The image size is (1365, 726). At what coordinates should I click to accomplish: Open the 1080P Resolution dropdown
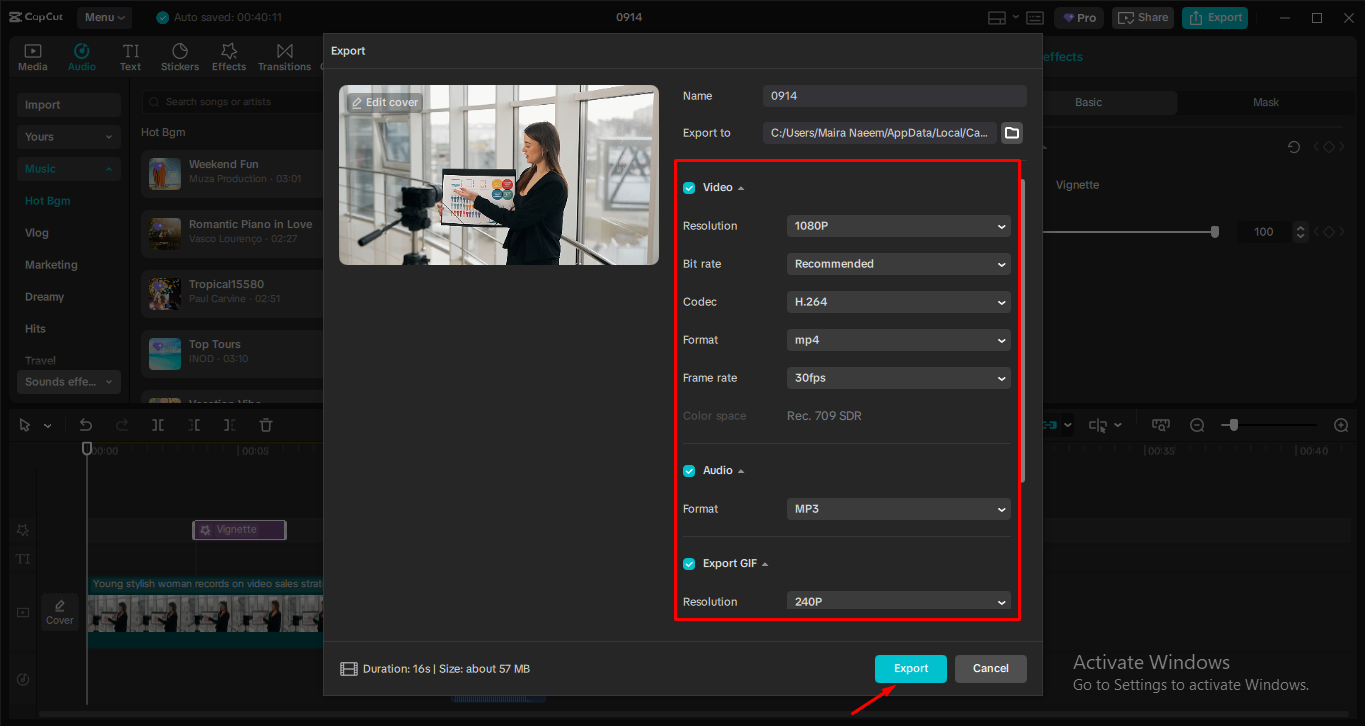899,226
